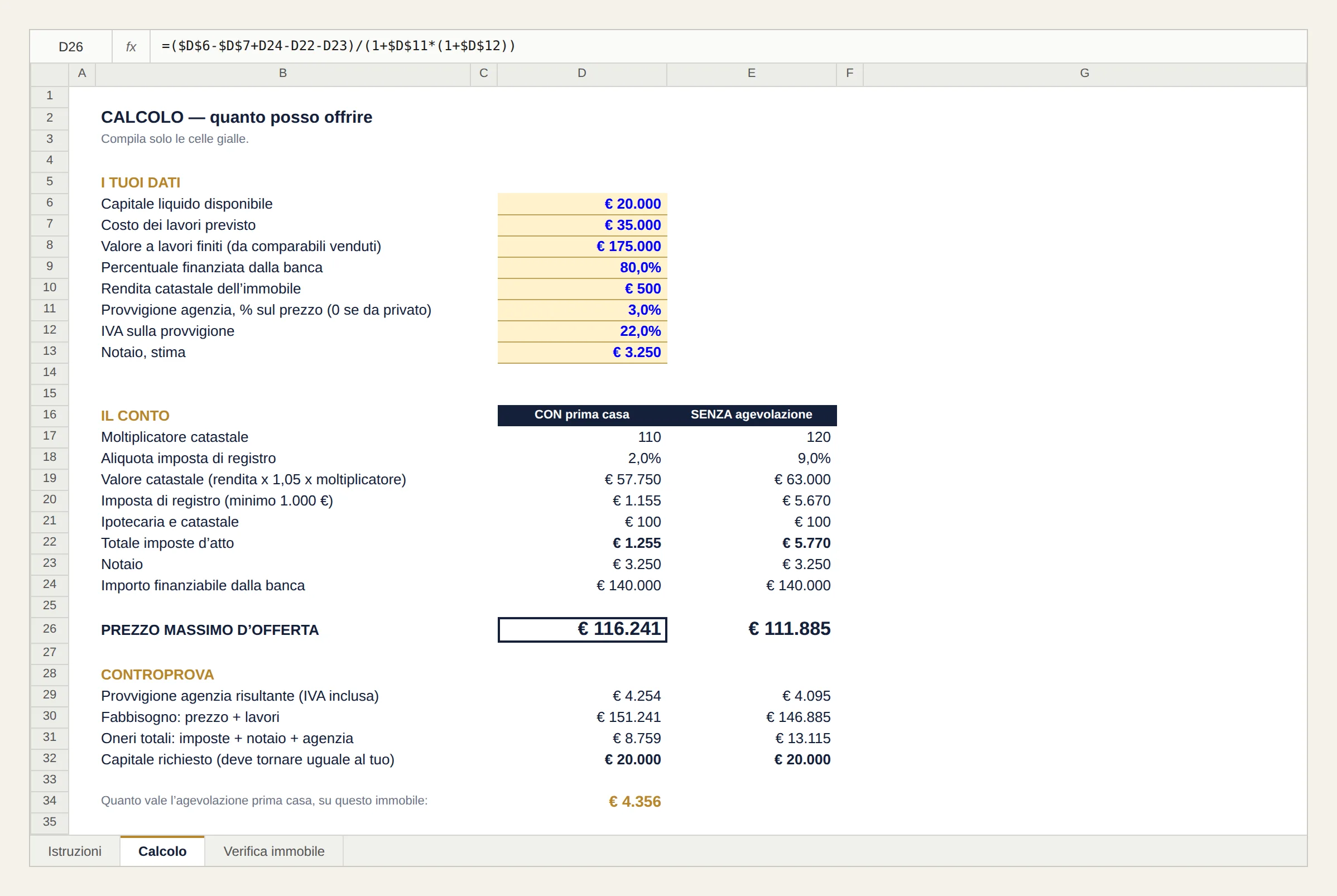Click the 3,0% agency commission cell
Screen dimensions: 1337x896
point(582,310)
